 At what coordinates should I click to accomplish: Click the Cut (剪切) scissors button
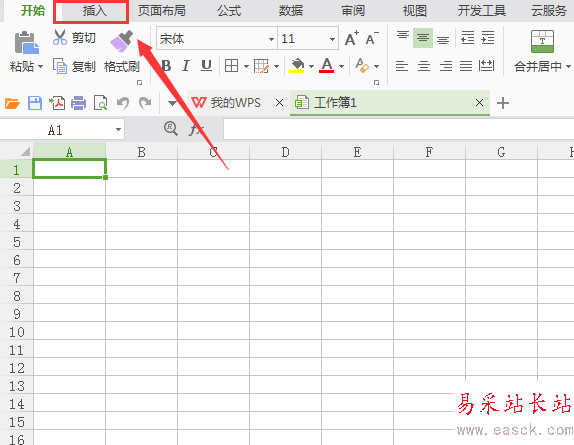(74, 38)
